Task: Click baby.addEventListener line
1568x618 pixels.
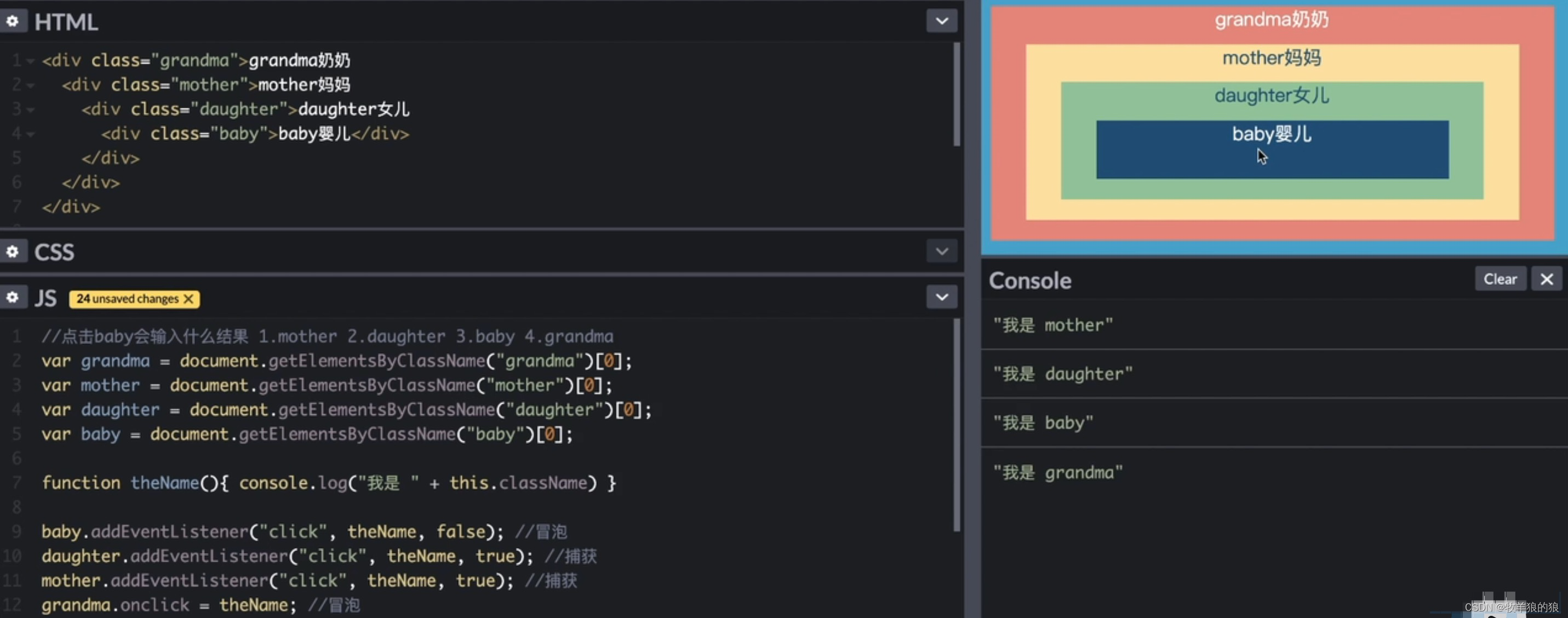Action: [305, 531]
